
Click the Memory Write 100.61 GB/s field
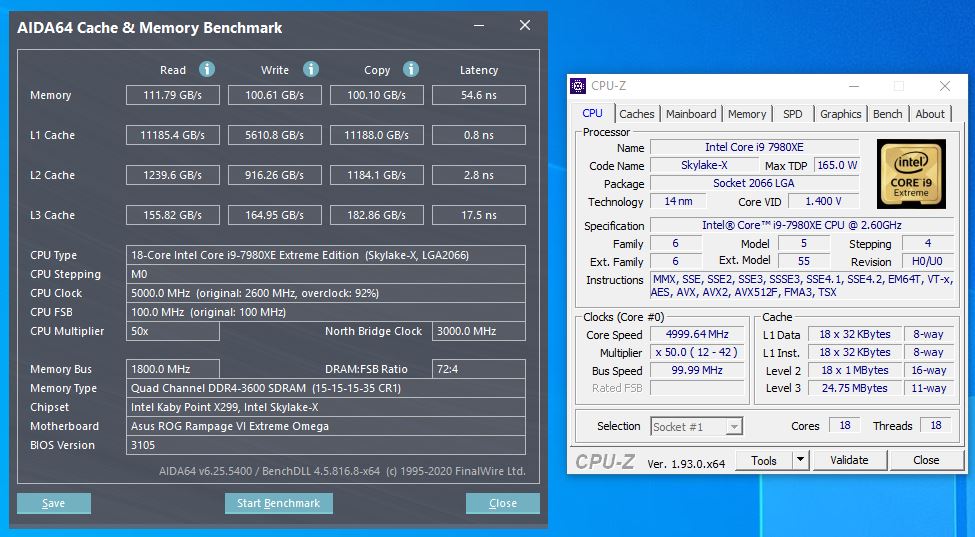[275, 95]
